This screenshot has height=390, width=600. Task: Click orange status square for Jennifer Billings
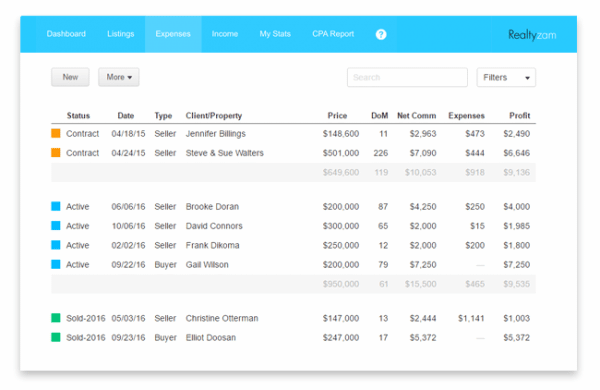pos(56,133)
